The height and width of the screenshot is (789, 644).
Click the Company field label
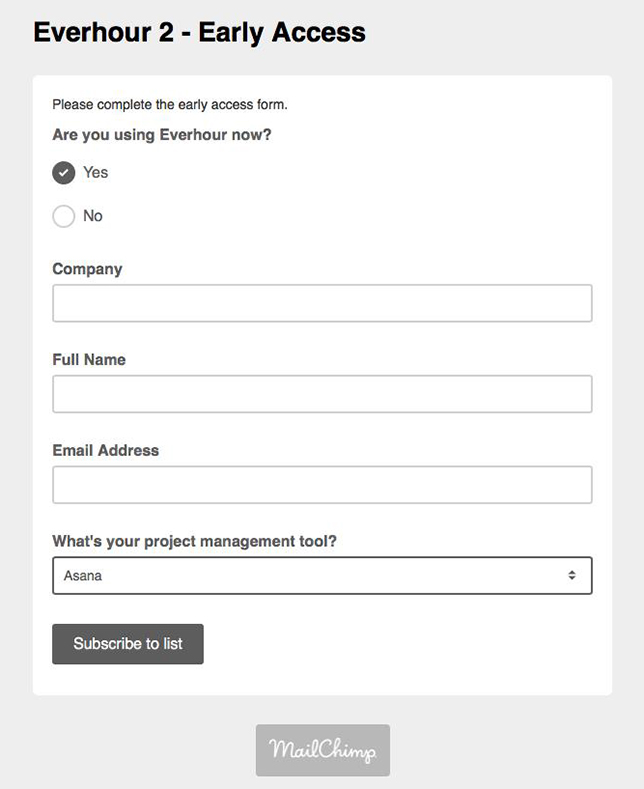(87, 269)
